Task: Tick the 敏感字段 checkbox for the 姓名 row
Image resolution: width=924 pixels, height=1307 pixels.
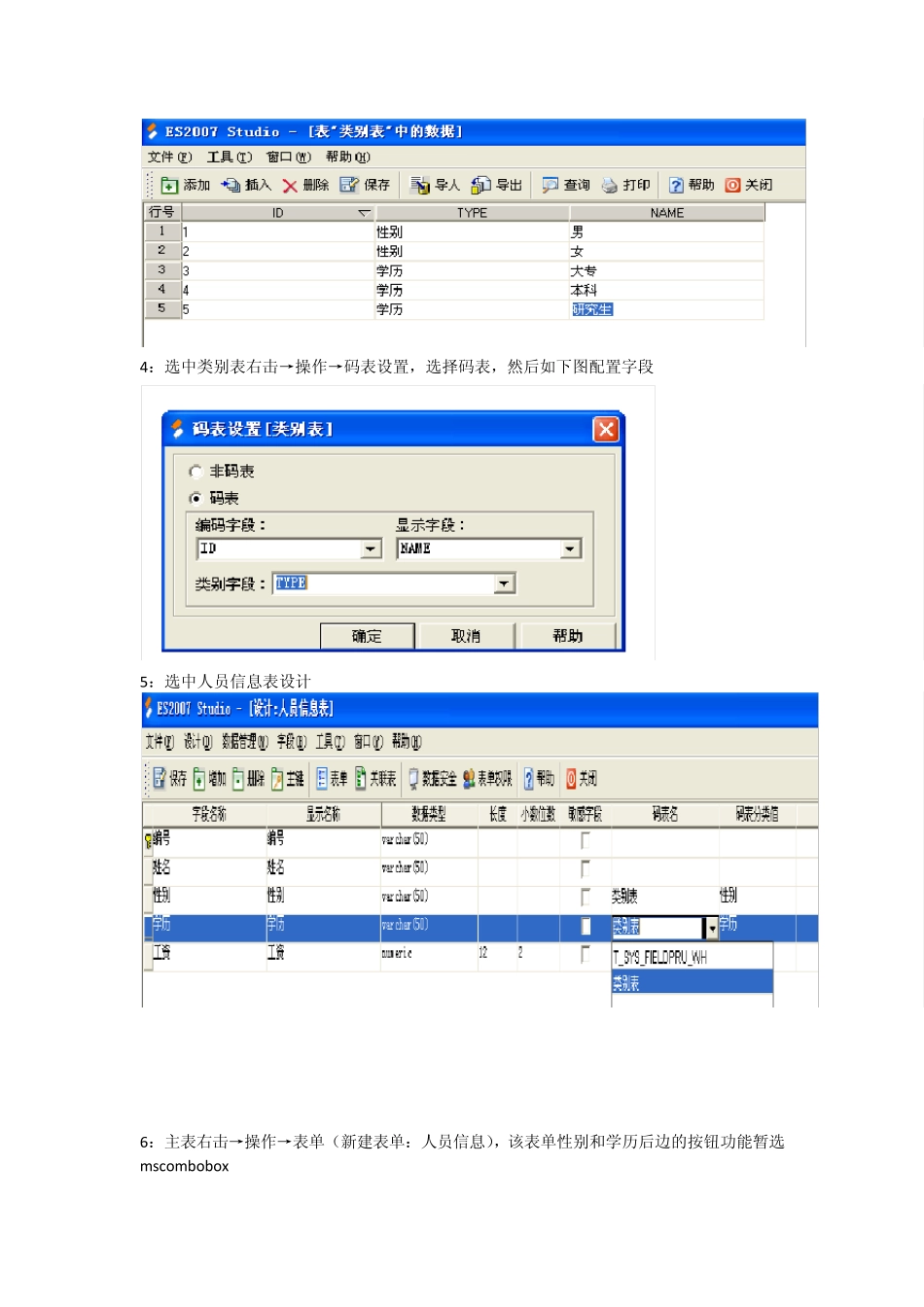Action: [x=586, y=867]
